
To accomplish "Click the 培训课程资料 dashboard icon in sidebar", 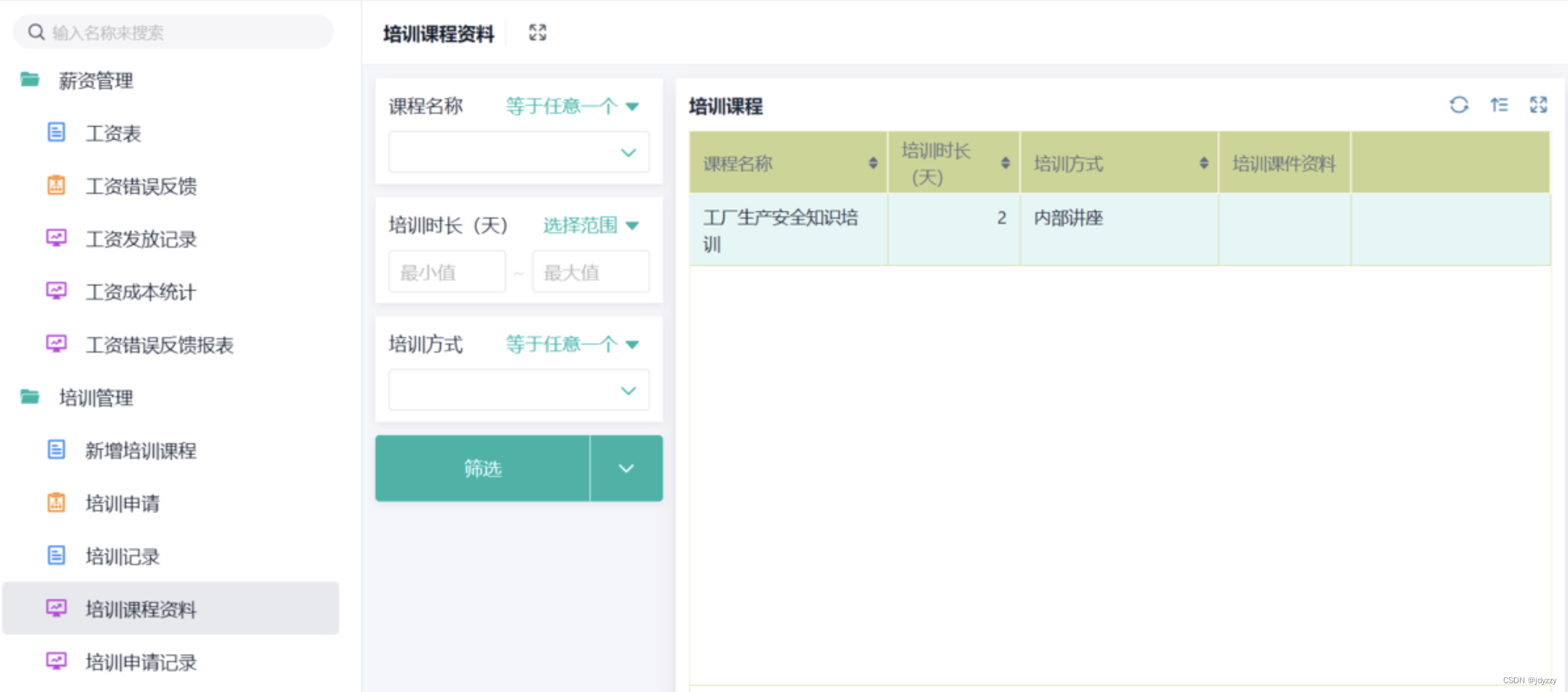I will click(57, 608).
